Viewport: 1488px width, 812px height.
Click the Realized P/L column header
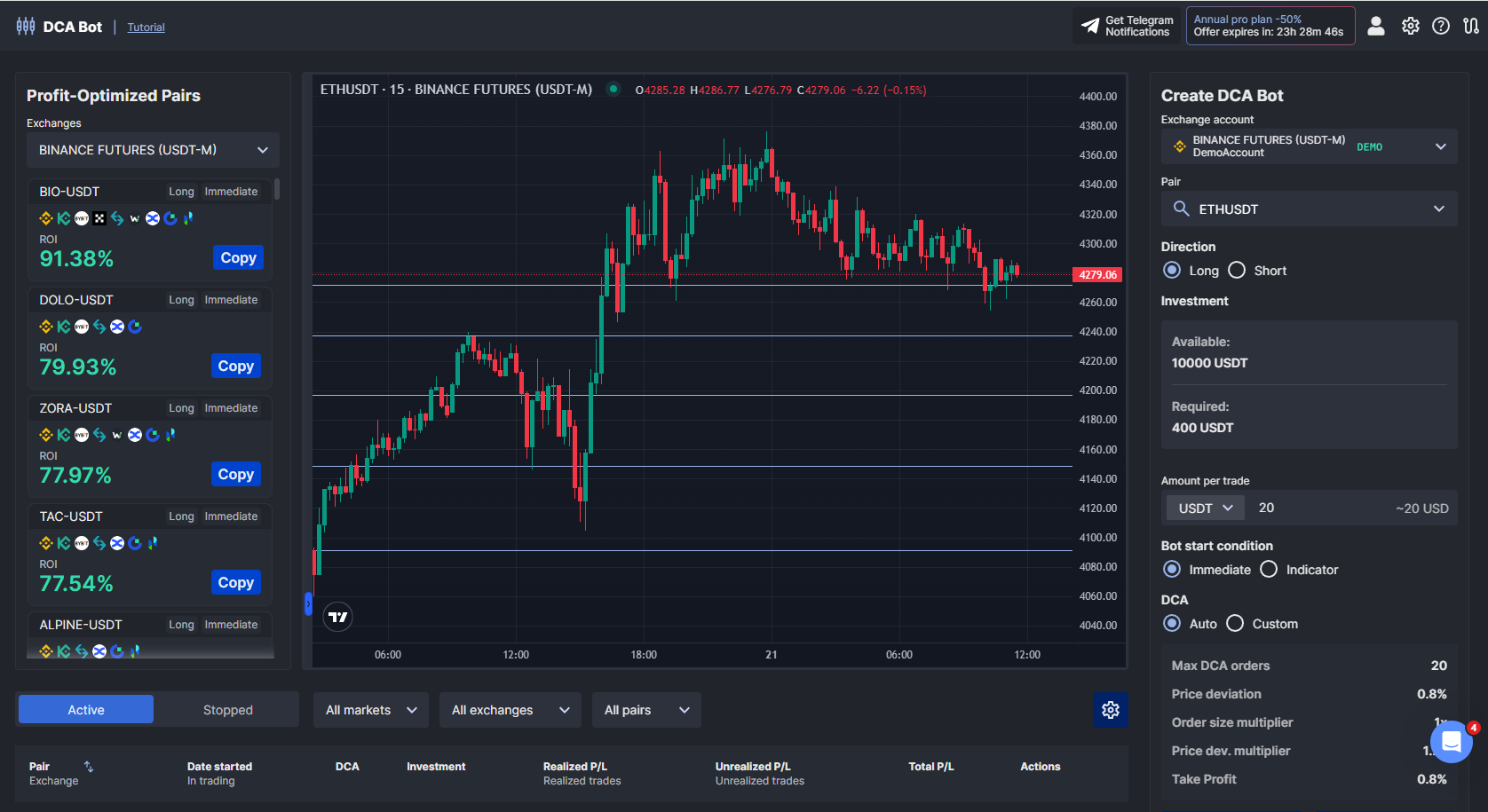tap(575, 767)
